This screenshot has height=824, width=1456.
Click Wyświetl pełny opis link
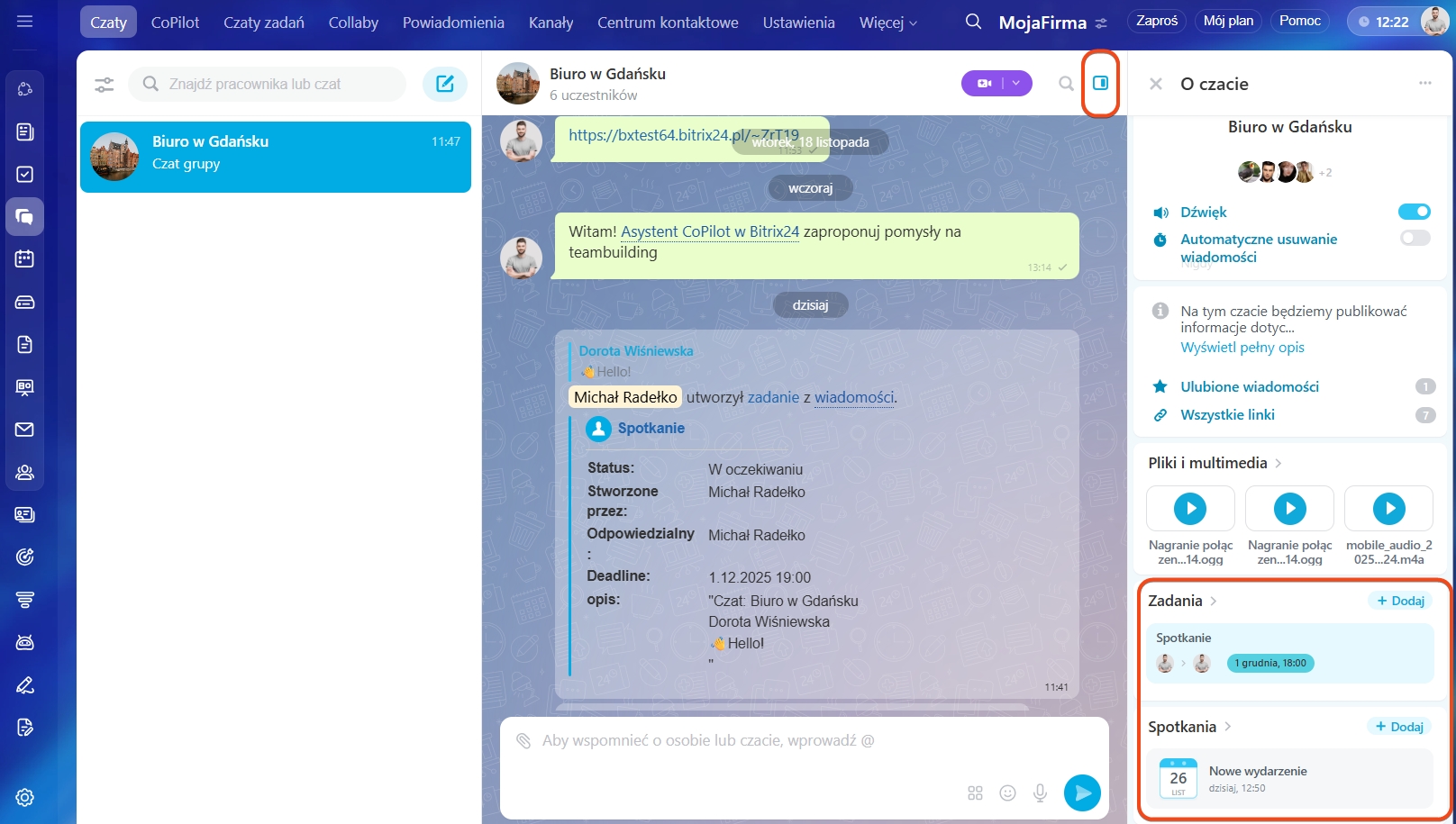point(1242,348)
